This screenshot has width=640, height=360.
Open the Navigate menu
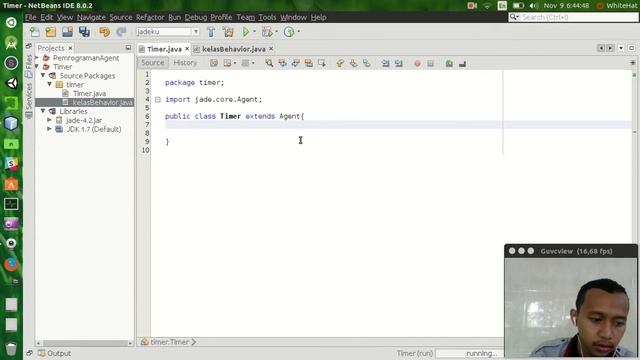point(91,17)
